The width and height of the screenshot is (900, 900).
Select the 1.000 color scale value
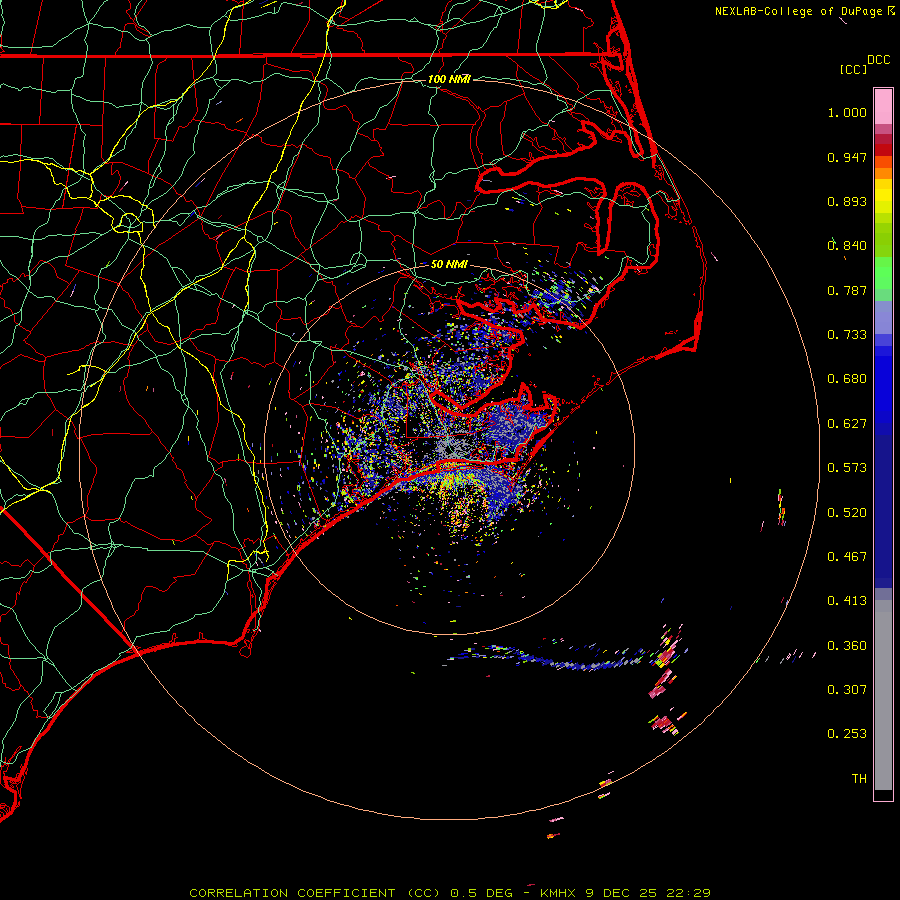pyautogui.click(x=847, y=112)
